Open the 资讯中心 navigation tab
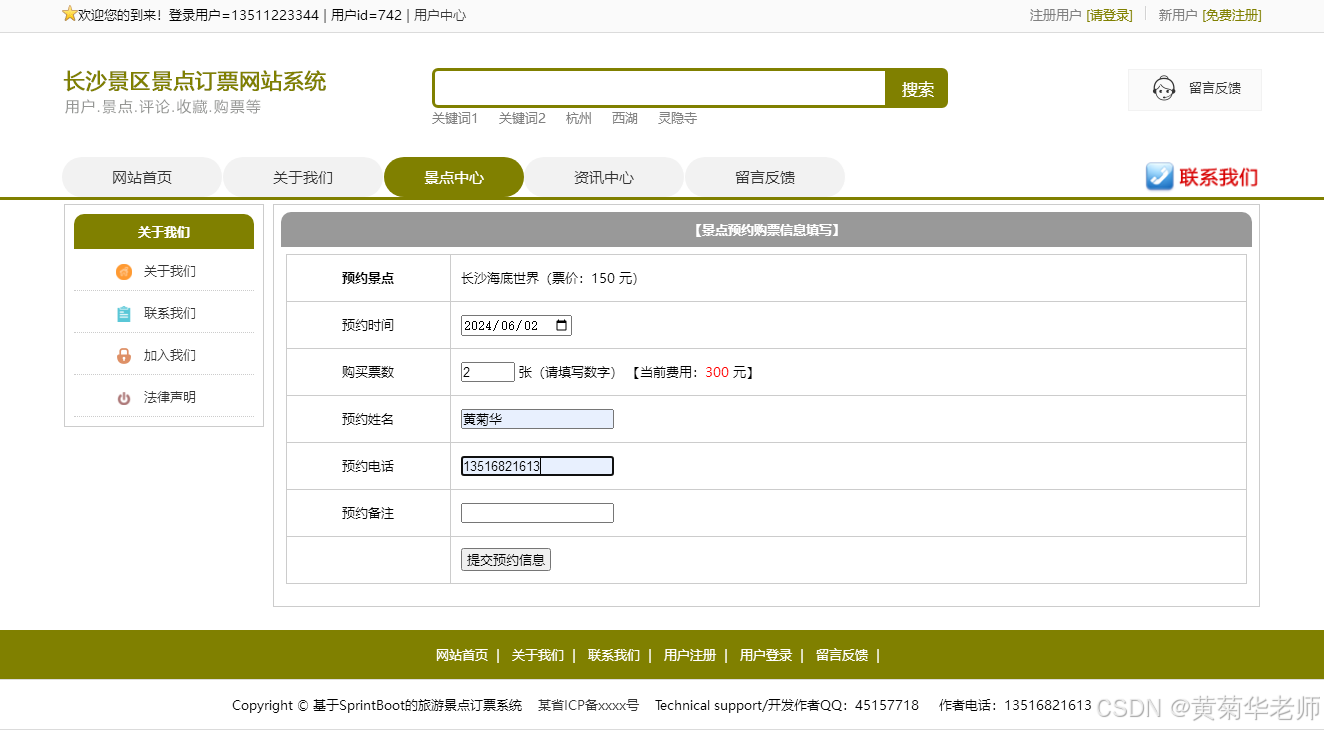This screenshot has height=730, width=1324. [604, 177]
